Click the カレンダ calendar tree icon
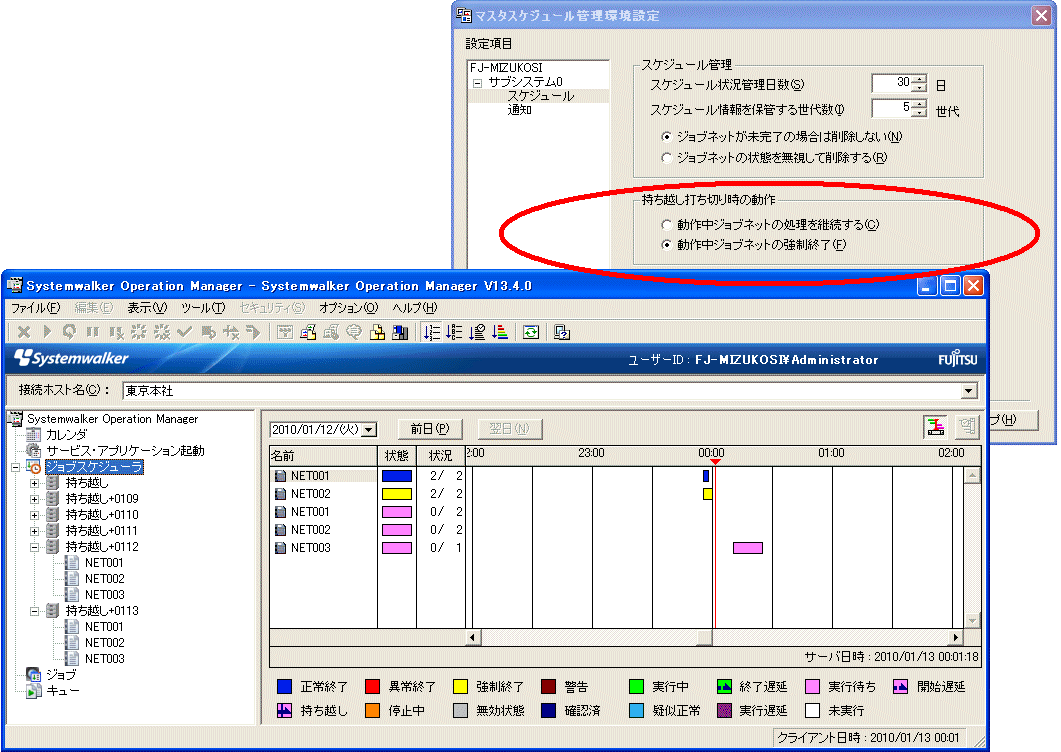 pos(33,435)
